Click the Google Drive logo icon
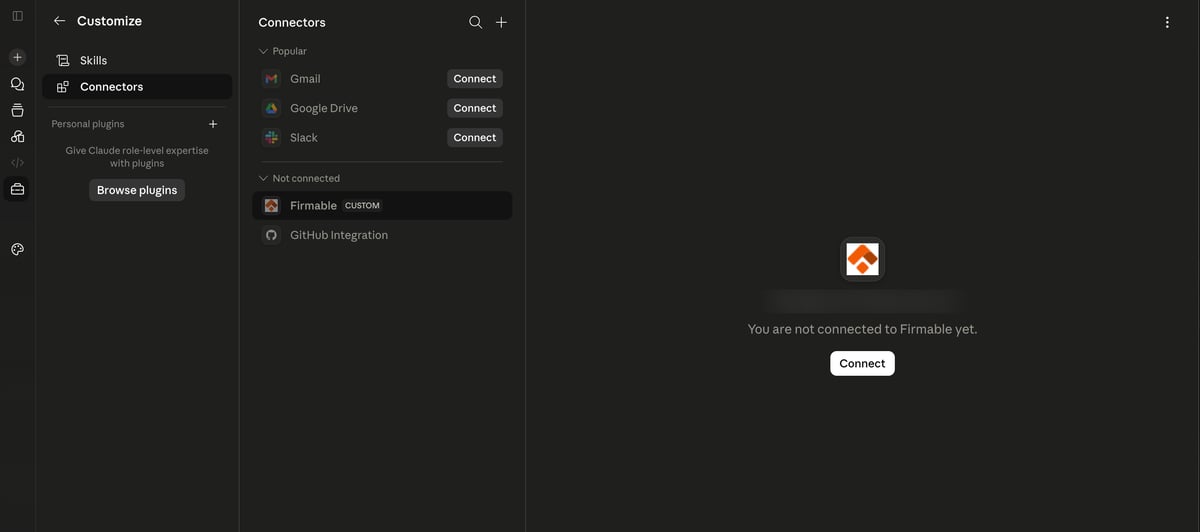The height and width of the screenshot is (532, 1200). pyautogui.click(x=271, y=108)
